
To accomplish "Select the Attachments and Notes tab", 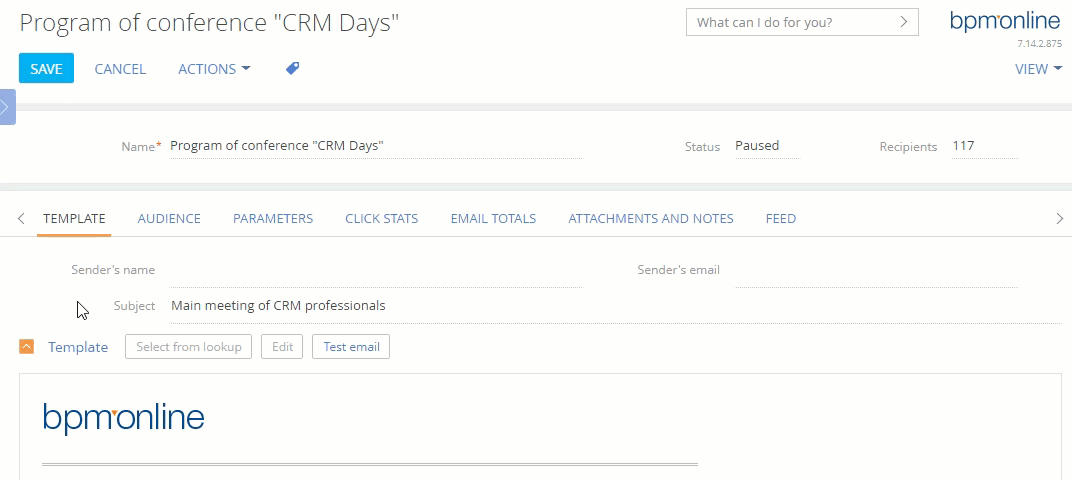I will (x=651, y=219).
